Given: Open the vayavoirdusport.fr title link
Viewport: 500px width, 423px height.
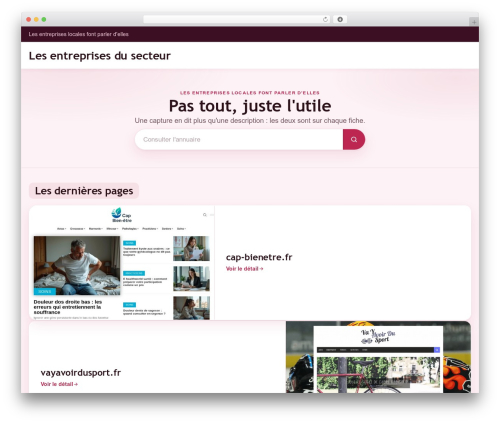Looking at the screenshot, I should 81,372.
